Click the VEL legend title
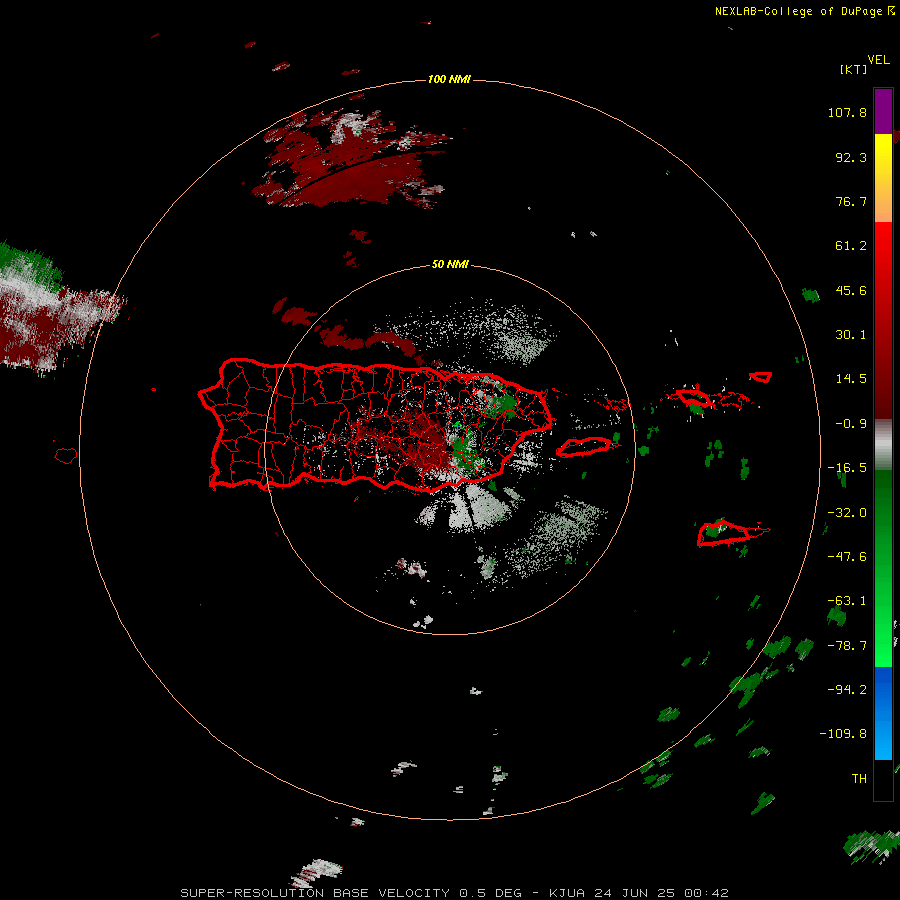Viewport: 900px width, 900px height. click(878, 60)
